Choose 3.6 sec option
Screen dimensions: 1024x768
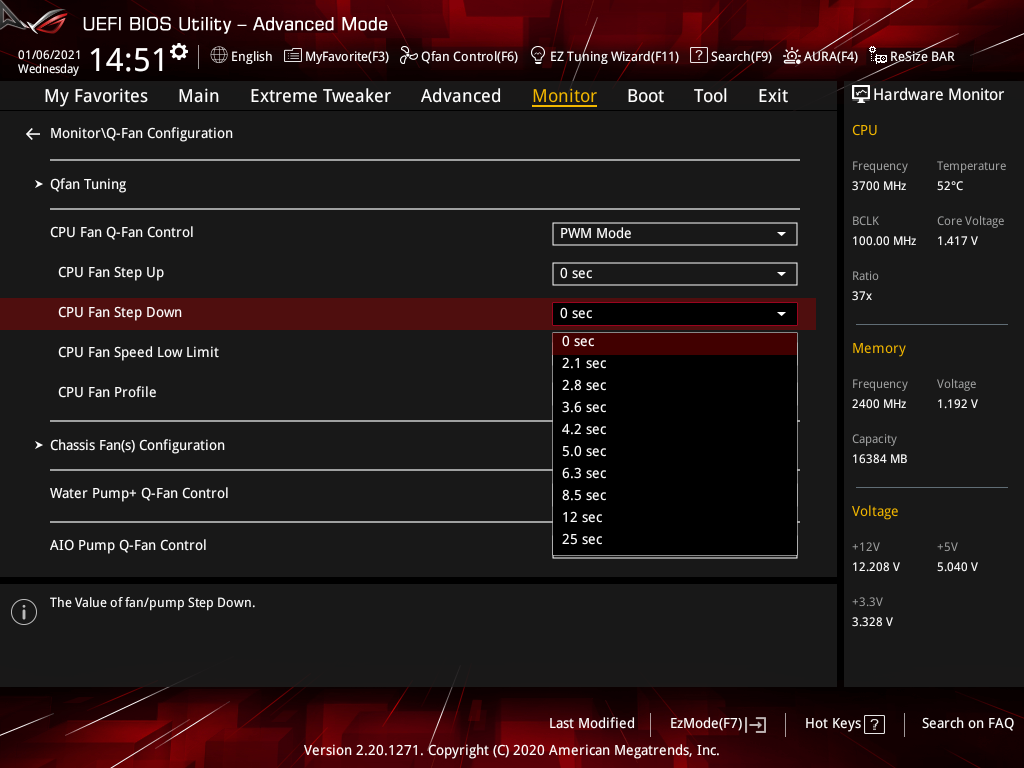[675, 408]
